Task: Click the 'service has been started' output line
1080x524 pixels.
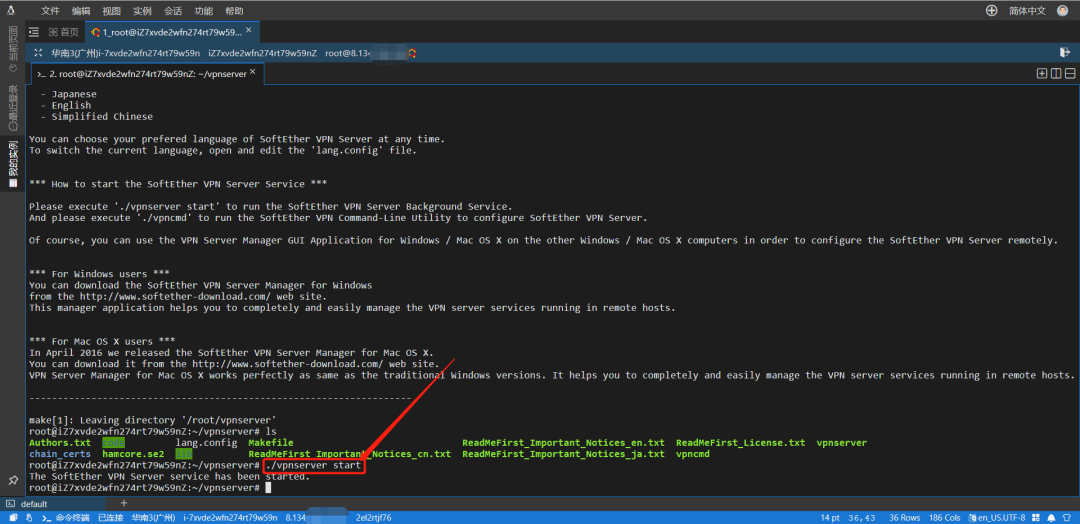Action: click(x=169, y=476)
